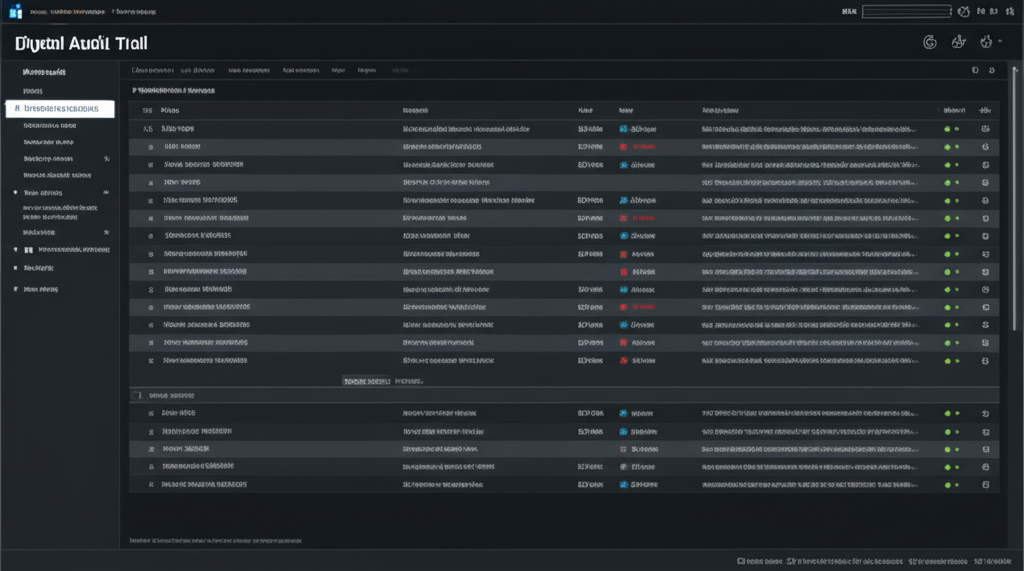Click the red status icon in the second table row
The image size is (1024, 571).
[624, 146]
